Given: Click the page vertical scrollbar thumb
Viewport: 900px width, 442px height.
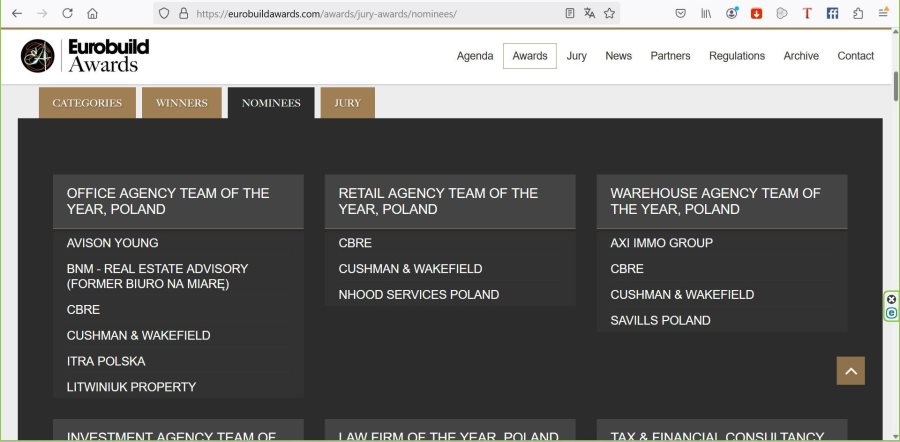Looking at the screenshot, I should click(x=894, y=80).
